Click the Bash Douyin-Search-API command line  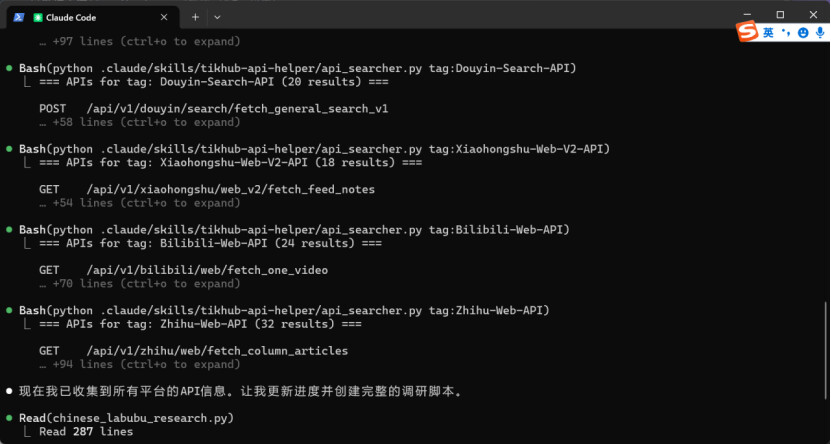(298, 68)
